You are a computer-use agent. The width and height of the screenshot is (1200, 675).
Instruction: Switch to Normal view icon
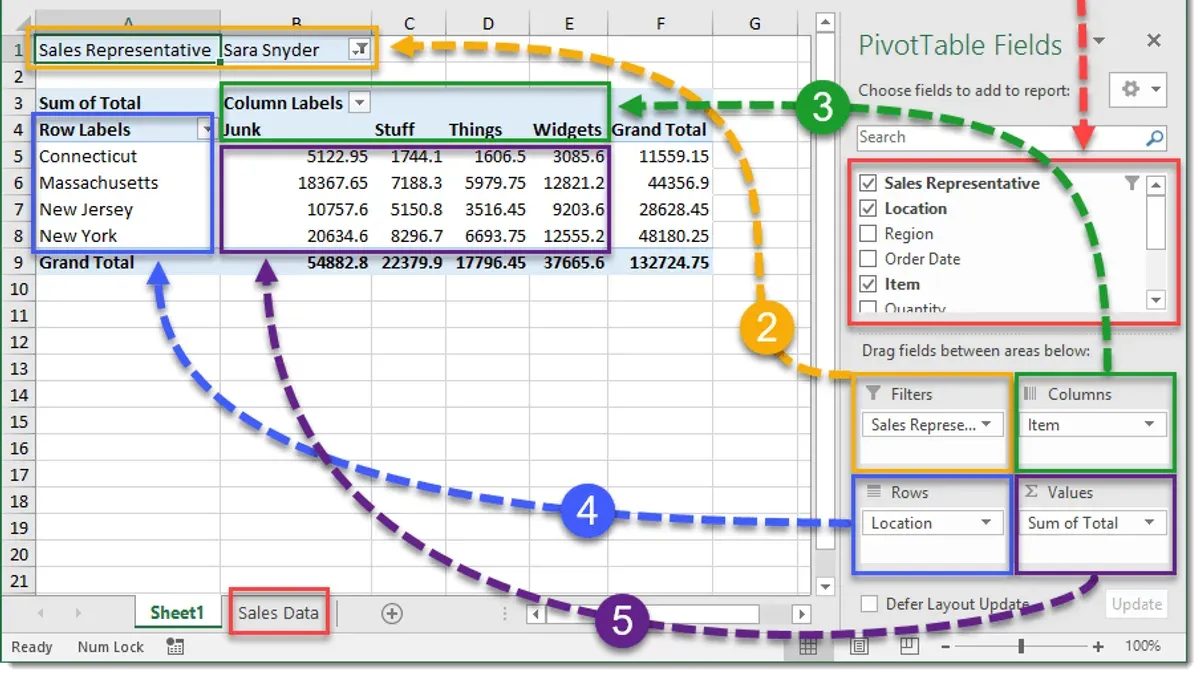[808, 647]
